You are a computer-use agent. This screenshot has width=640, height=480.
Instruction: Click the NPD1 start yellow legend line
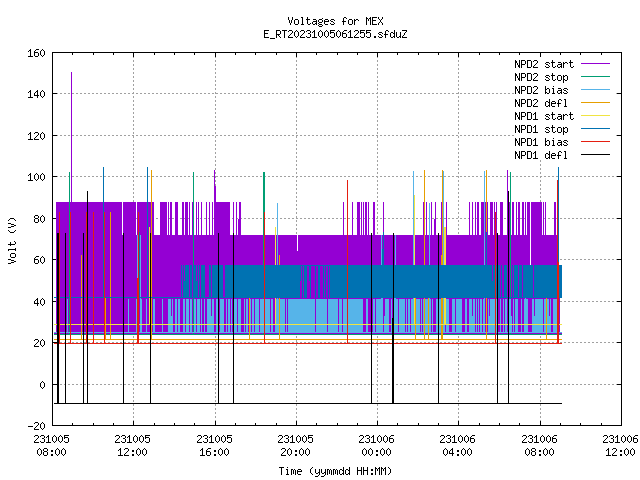[x=595, y=116]
